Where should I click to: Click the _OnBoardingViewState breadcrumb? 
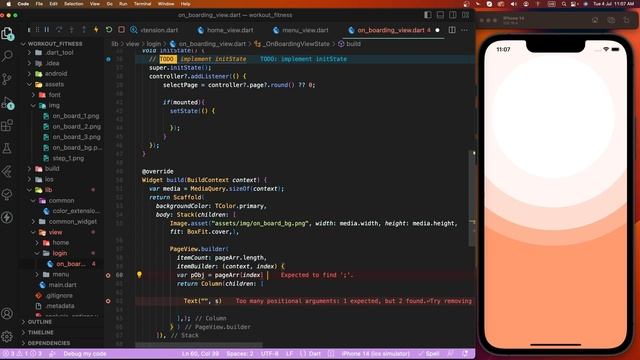pyautogui.click(x=297, y=44)
